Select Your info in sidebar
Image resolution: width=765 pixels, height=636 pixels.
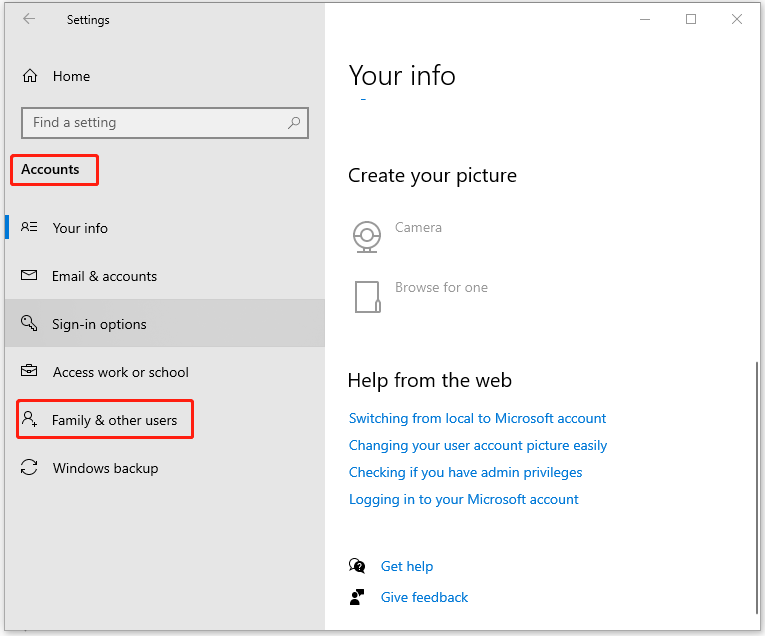[165, 228]
